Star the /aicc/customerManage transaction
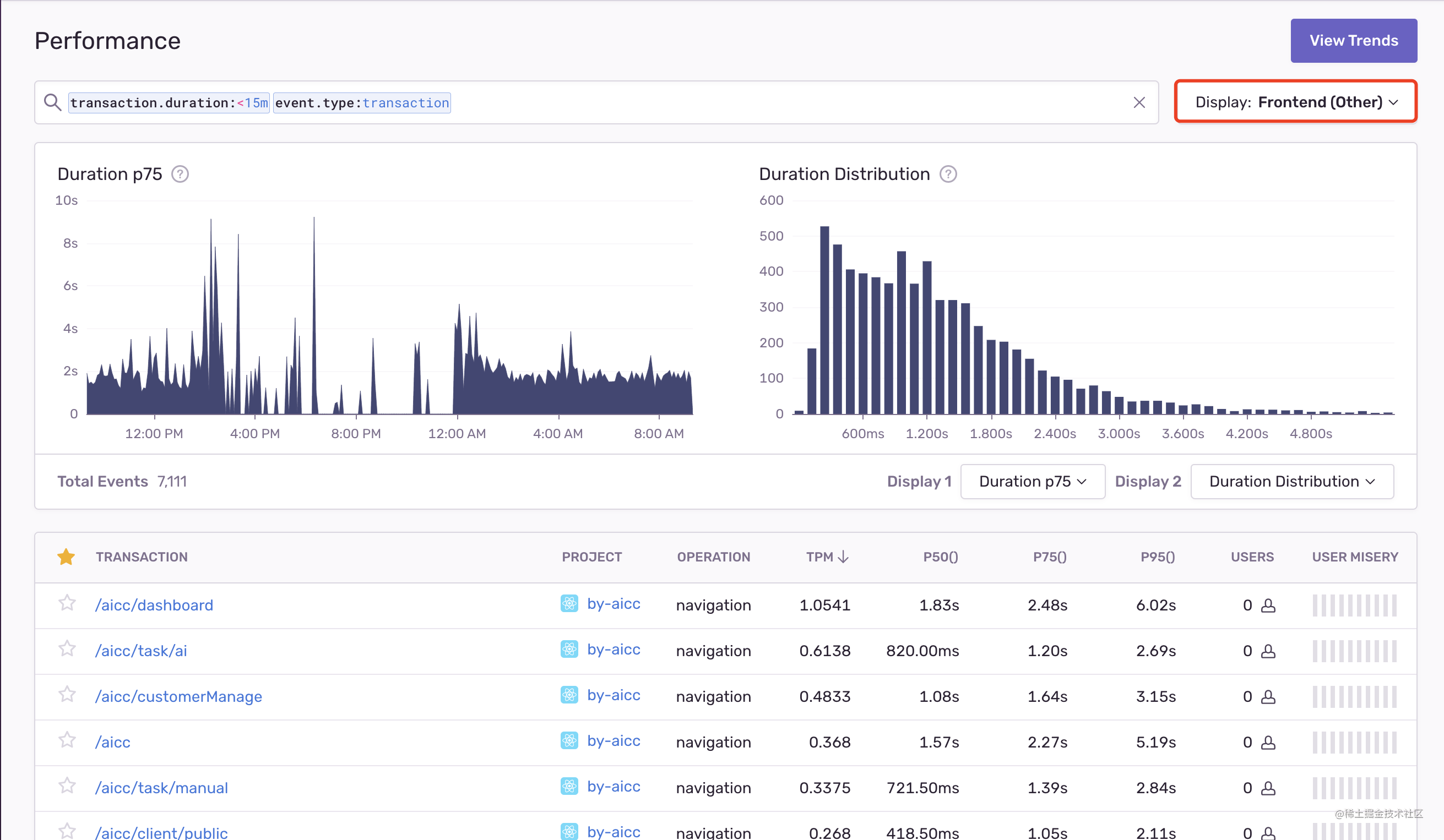This screenshot has width=1444, height=840. pyautogui.click(x=67, y=695)
